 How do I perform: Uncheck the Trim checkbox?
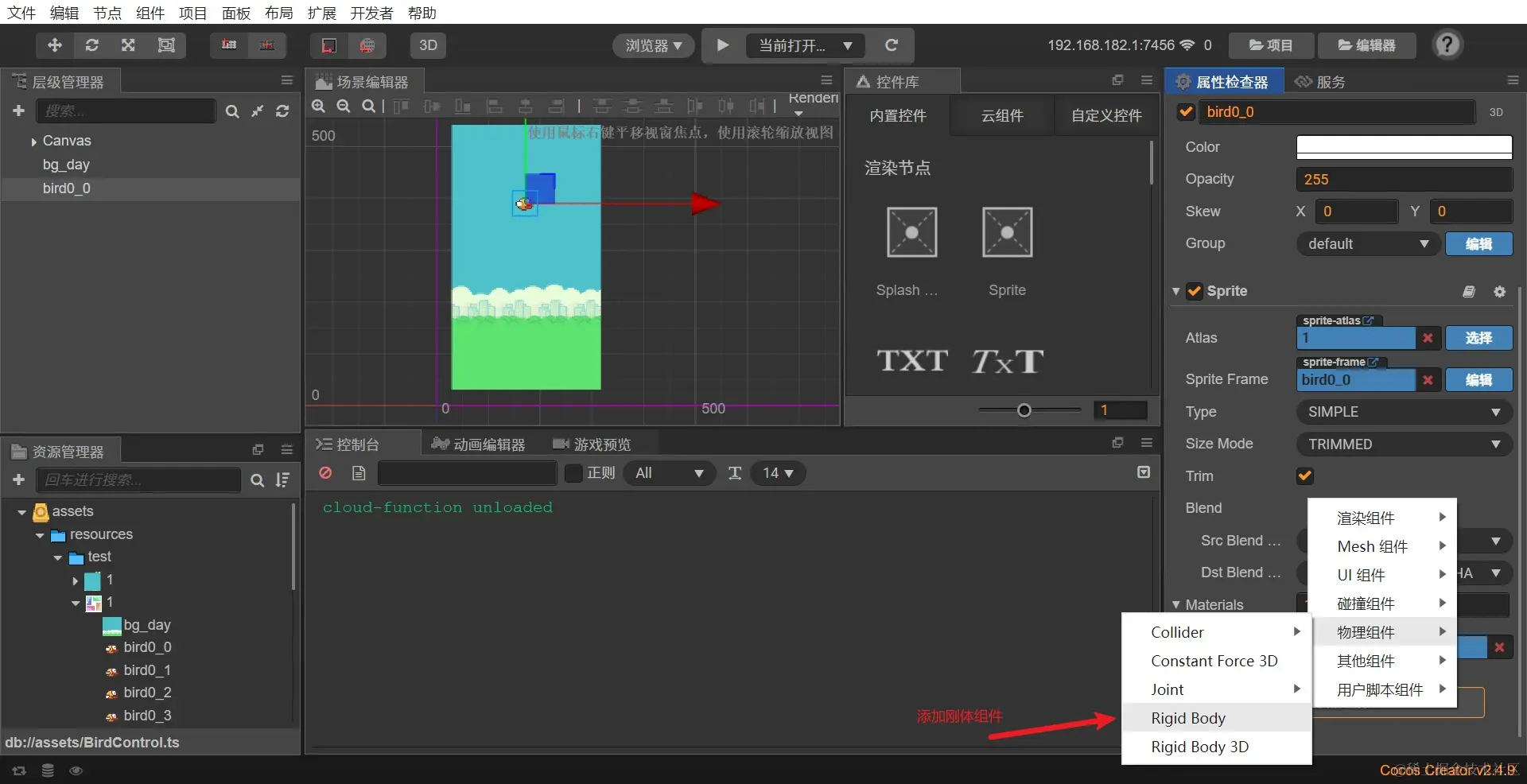(x=1304, y=476)
